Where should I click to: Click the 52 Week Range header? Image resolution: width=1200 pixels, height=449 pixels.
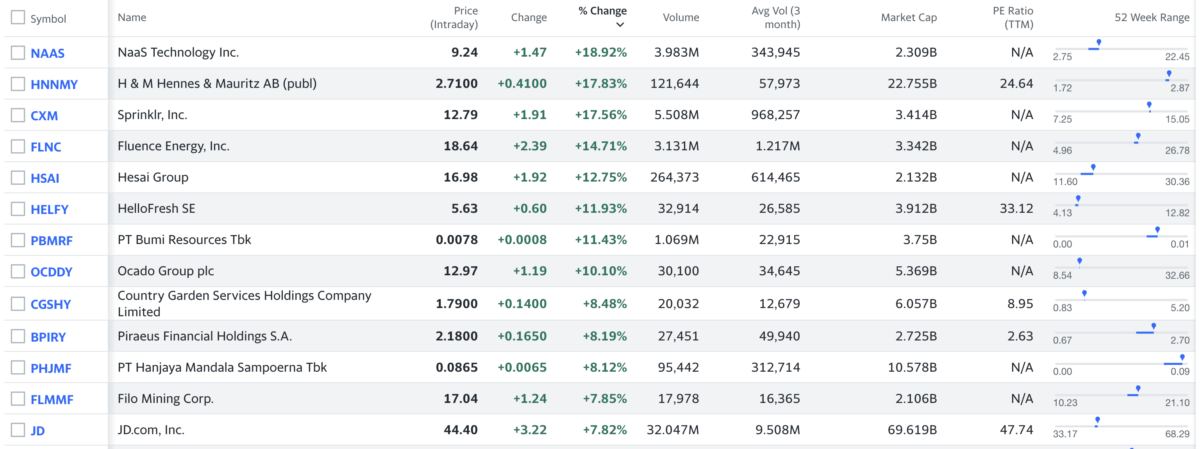coord(1152,17)
